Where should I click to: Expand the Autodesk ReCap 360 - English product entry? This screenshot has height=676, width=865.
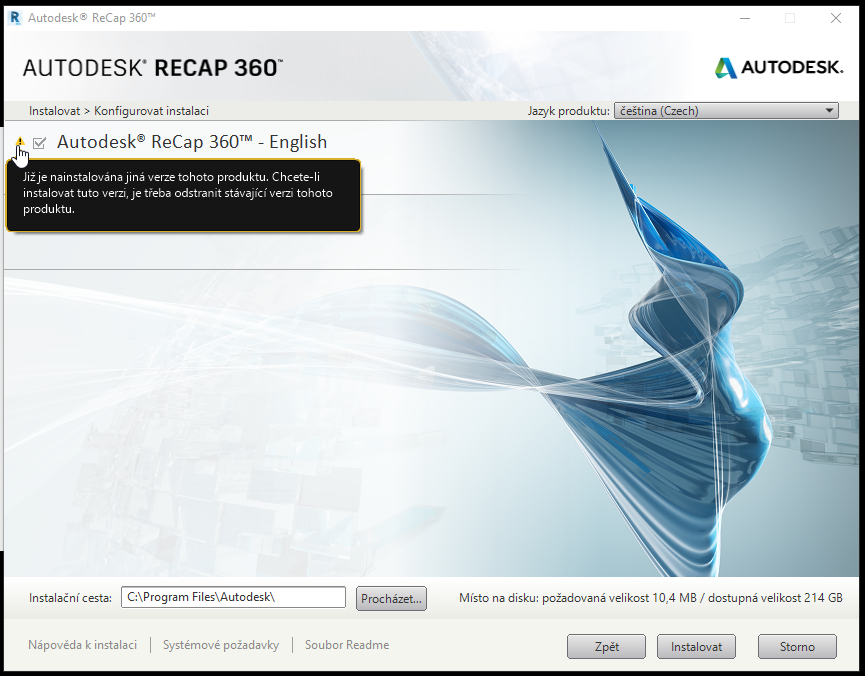point(192,142)
